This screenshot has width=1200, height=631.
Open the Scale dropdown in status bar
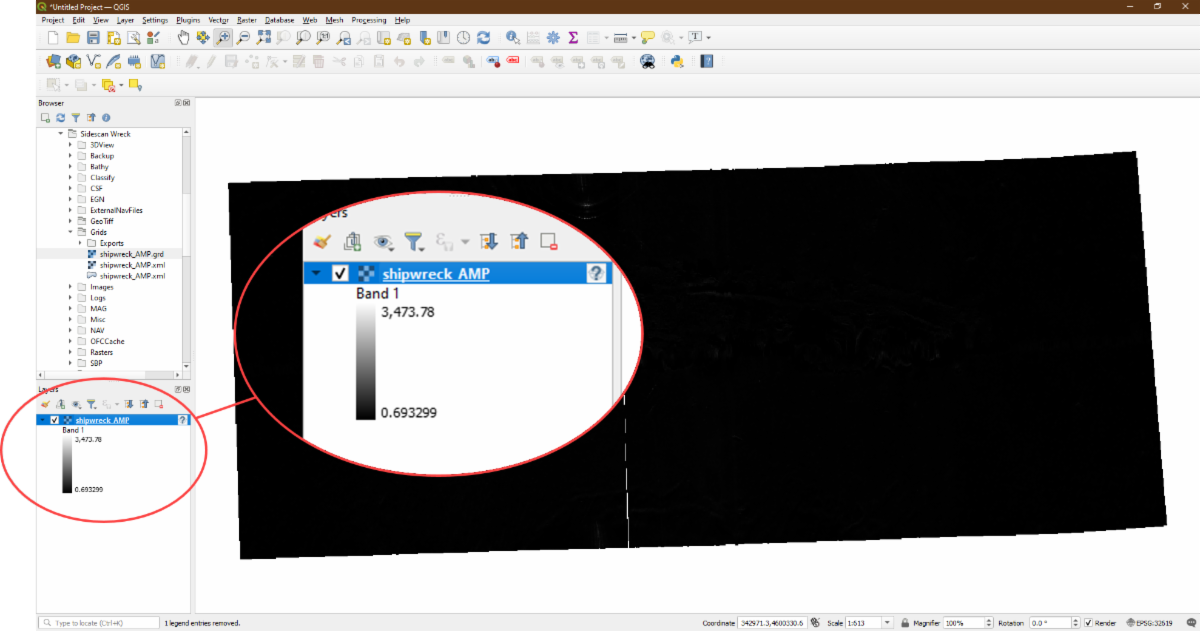[x=888, y=623]
